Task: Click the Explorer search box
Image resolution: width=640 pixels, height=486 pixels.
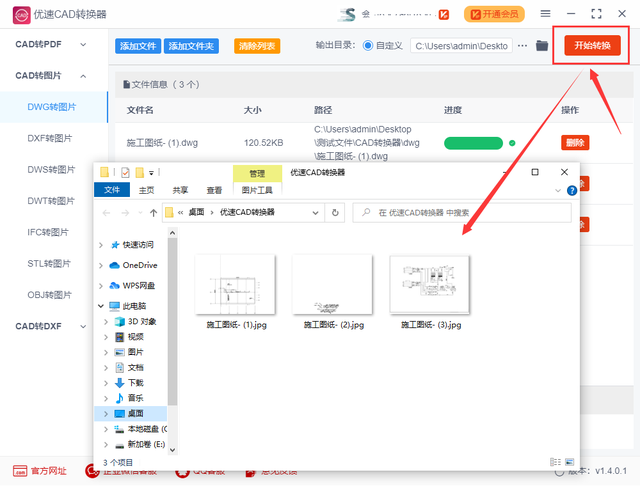Action: pos(462,213)
